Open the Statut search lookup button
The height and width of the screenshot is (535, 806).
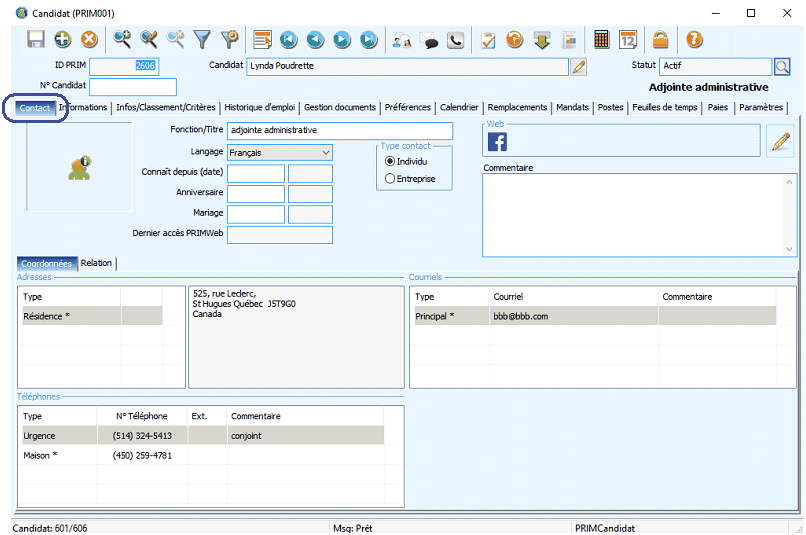coord(784,66)
